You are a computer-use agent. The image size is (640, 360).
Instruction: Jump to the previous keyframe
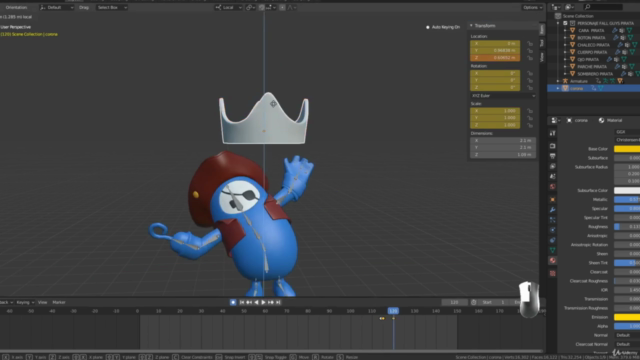249,302
